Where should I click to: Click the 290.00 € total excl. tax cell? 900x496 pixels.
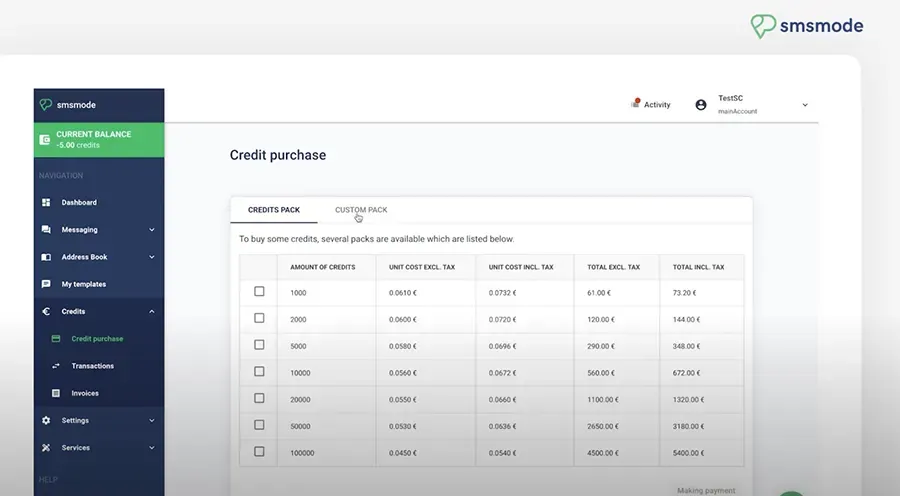click(x=599, y=346)
